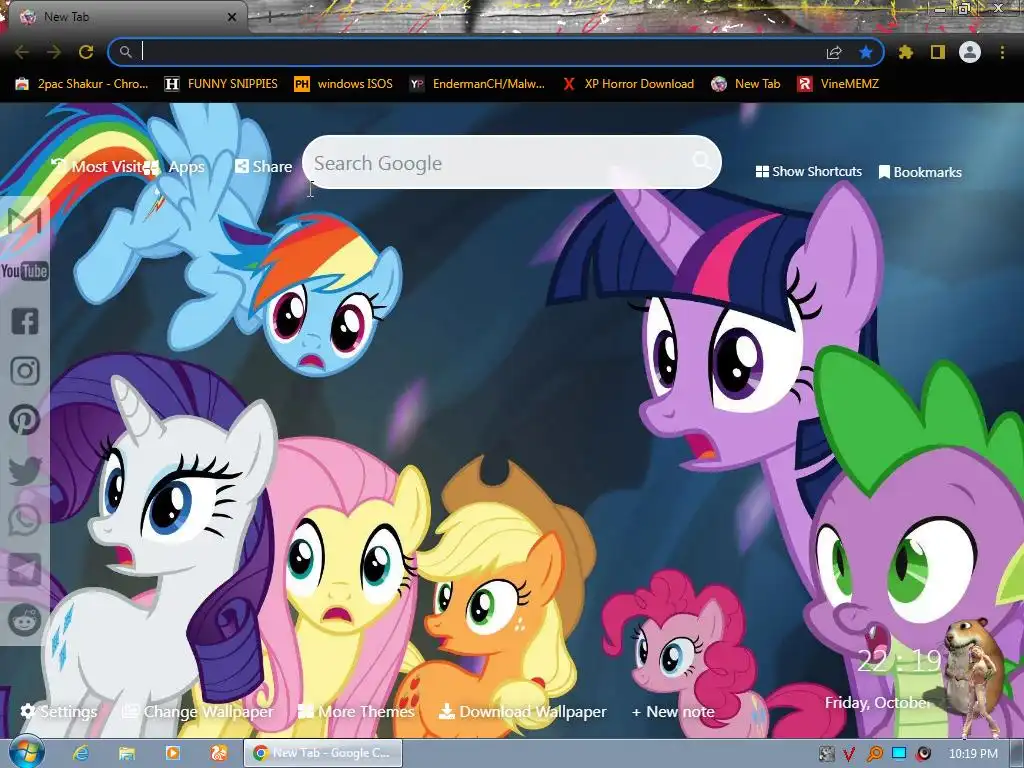This screenshot has width=1024, height=768.
Task: Open the Chrome profile avatar
Action: (970, 52)
